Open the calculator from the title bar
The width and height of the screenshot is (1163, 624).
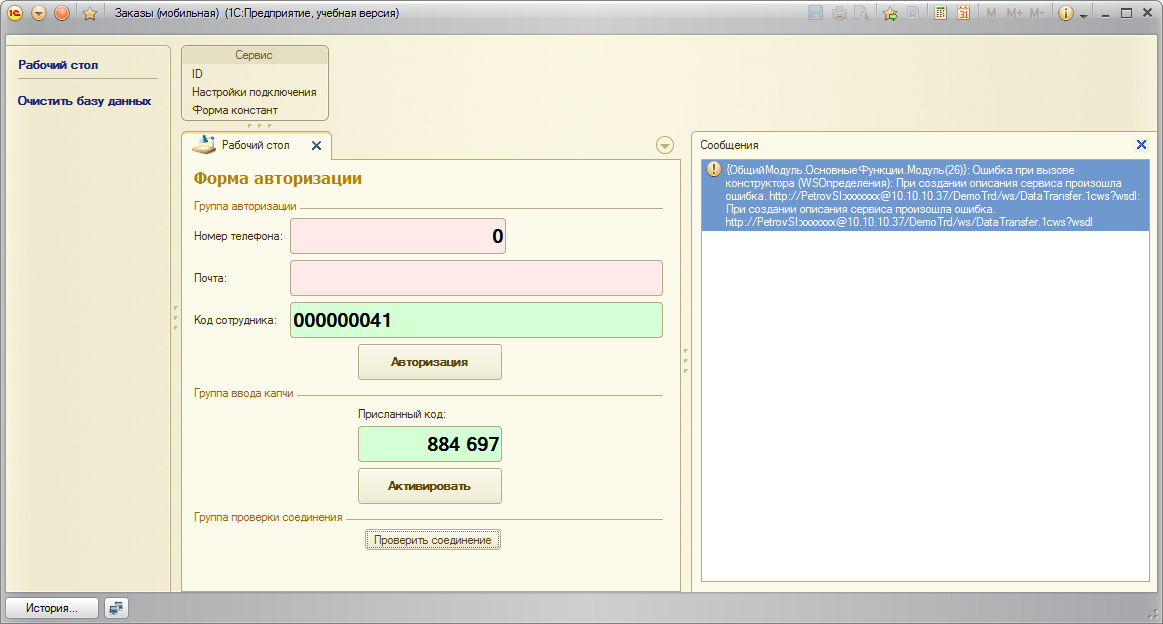(941, 13)
